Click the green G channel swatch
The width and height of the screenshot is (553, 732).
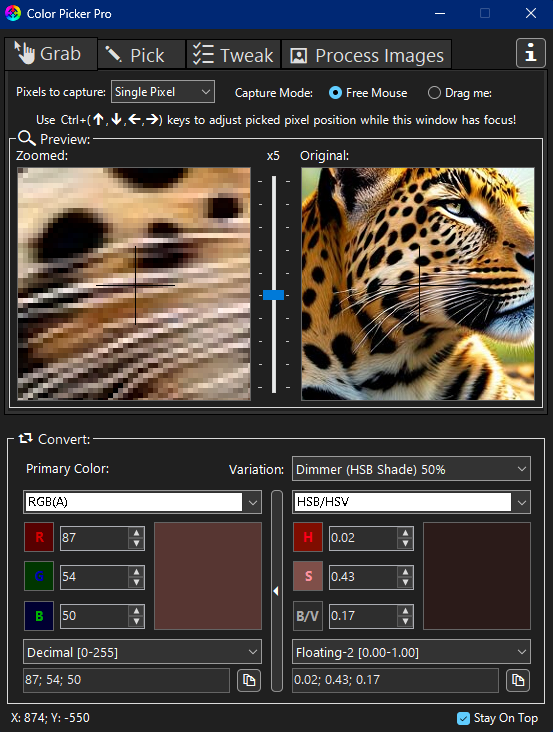pyautogui.click(x=39, y=576)
